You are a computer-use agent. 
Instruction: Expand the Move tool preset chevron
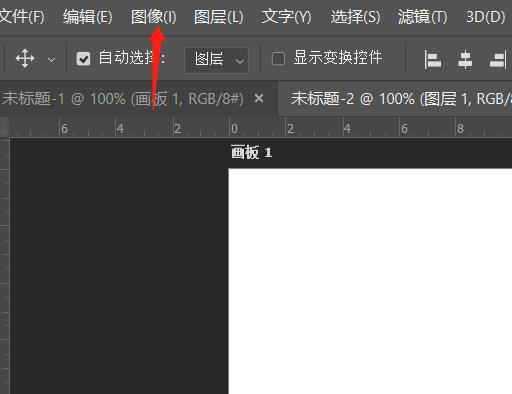tap(51, 60)
